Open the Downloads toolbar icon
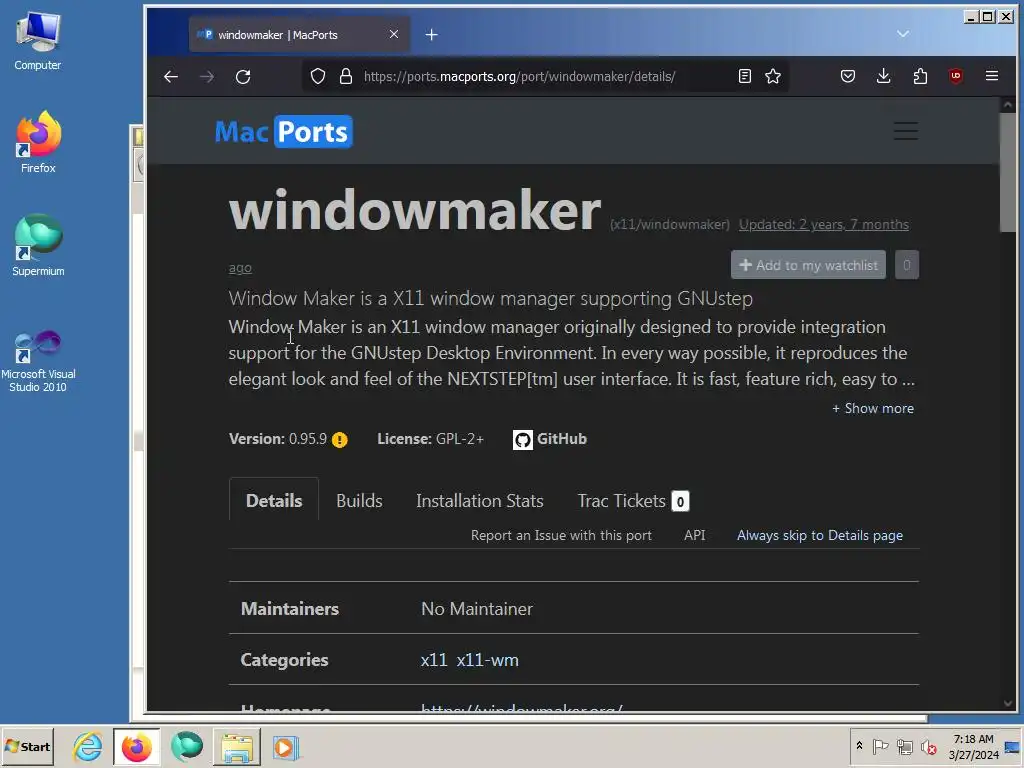Screen dimensions: 1024x768 (x=884, y=76)
